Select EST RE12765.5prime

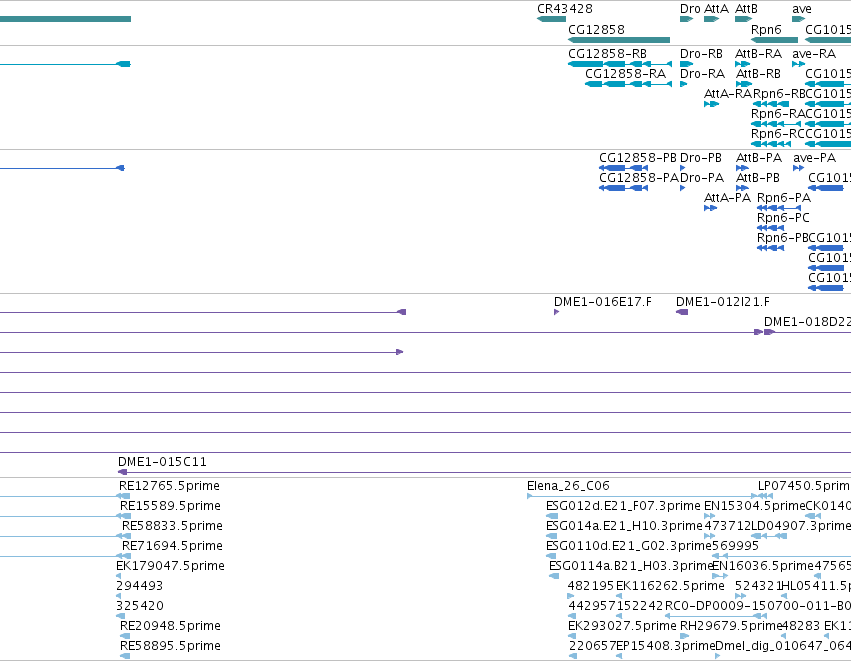[169, 486]
